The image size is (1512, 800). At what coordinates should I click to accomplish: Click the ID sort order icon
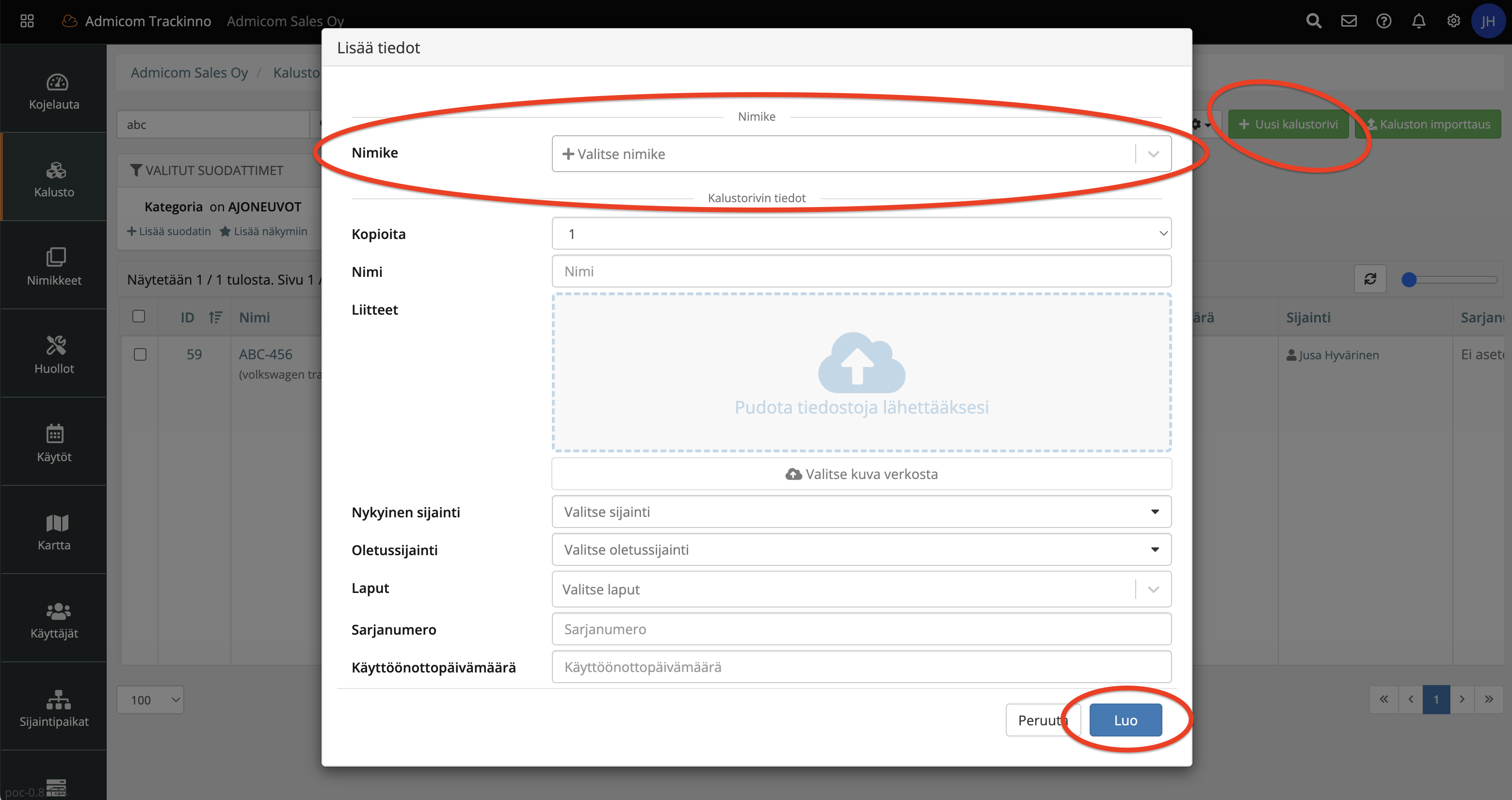[215, 318]
